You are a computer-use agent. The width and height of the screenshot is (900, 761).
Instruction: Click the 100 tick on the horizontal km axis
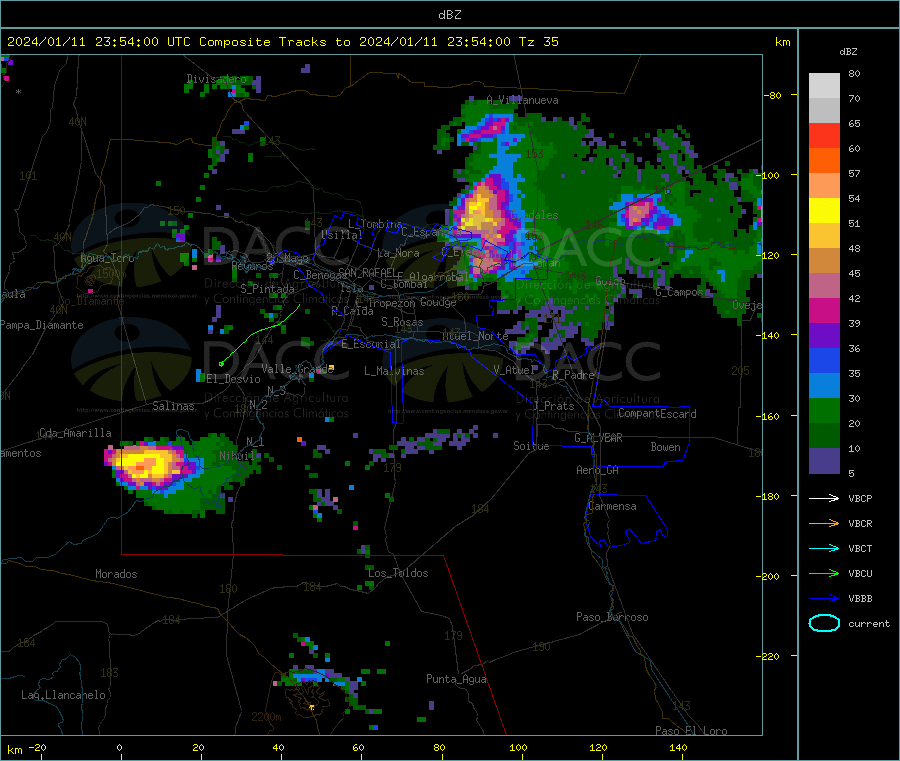pyautogui.click(x=518, y=747)
